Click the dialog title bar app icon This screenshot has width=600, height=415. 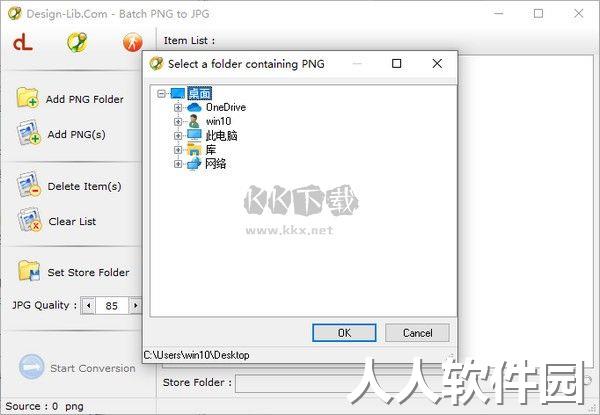pos(156,63)
